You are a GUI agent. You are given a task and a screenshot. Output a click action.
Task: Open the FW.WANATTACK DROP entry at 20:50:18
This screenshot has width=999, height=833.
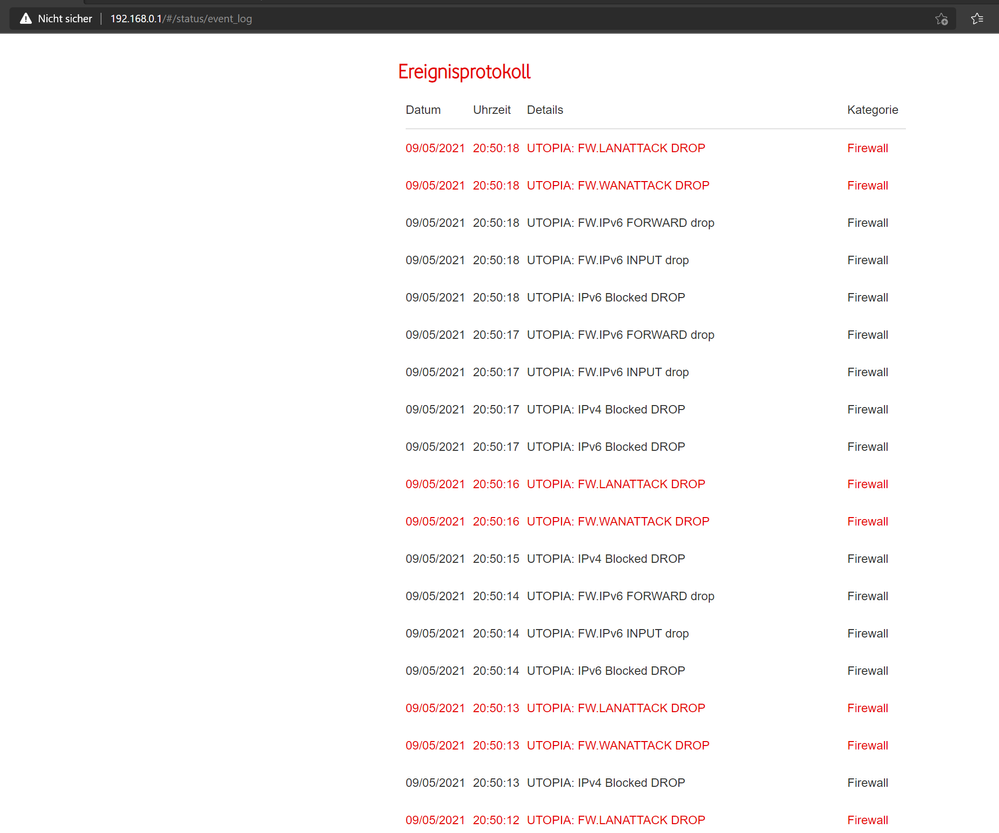pos(619,185)
